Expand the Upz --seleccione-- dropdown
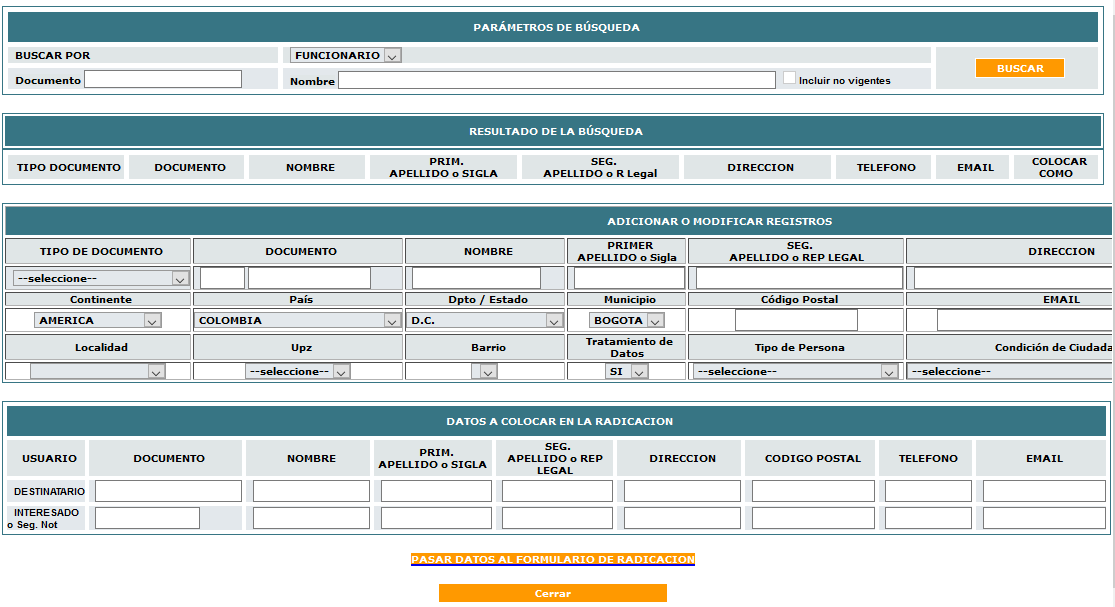The width and height of the screenshot is (1115, 607). click(x=298, y=371)
